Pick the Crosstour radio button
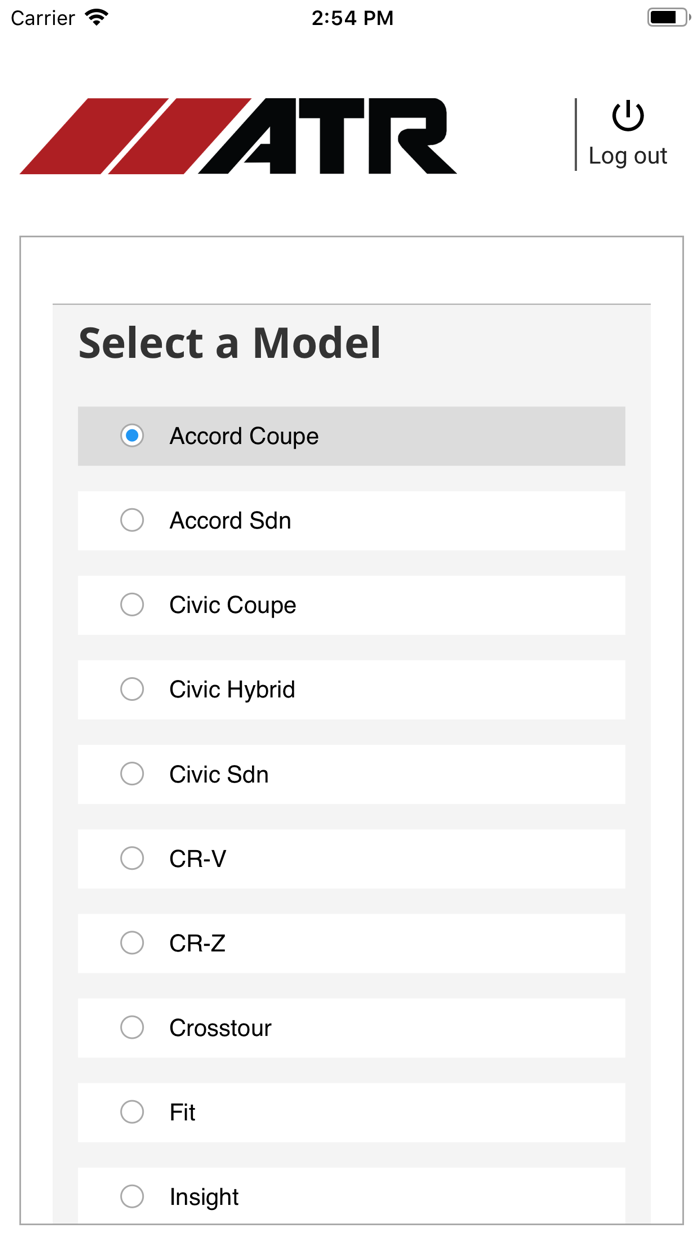Viewport: 700px width, 1244px height. 132,1027
